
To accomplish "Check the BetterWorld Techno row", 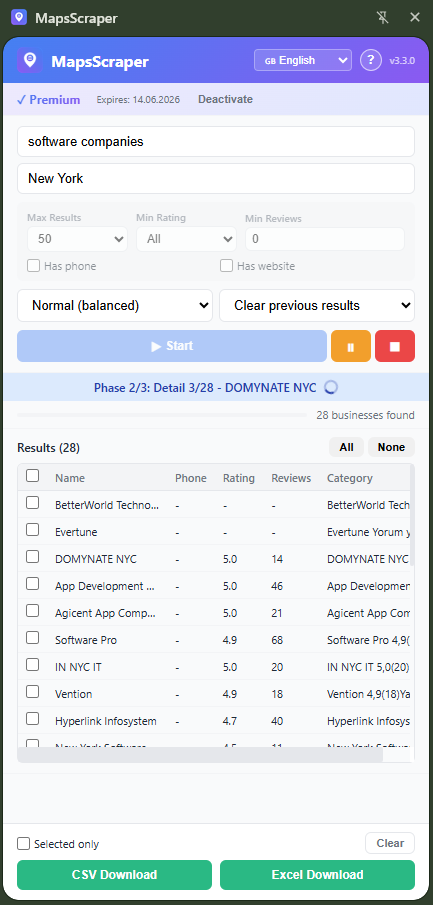I will [33, 503].
